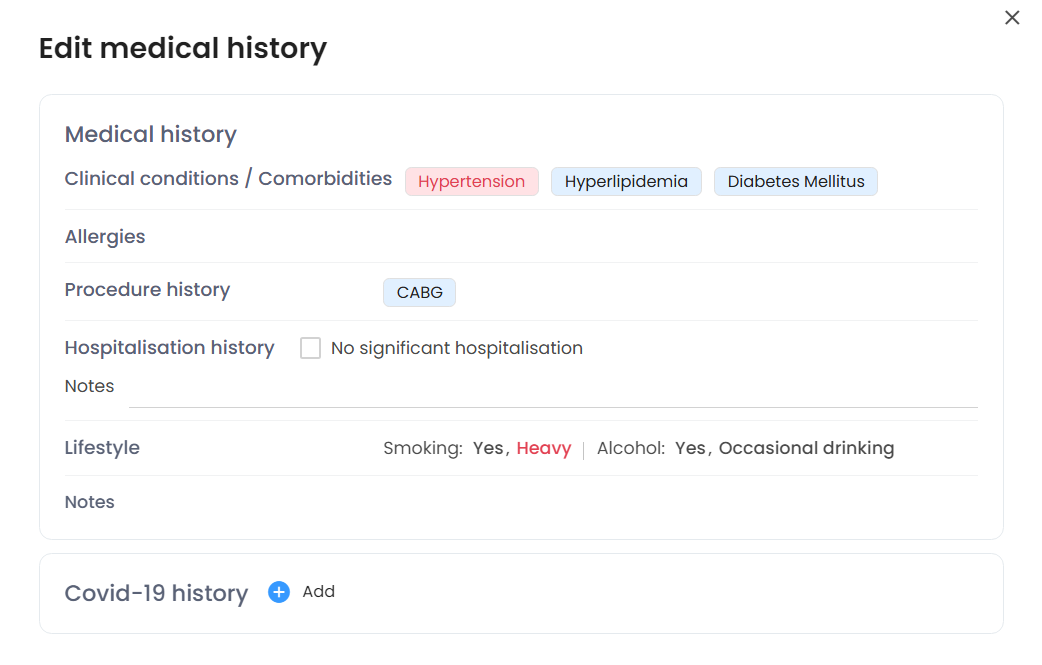Select the 'Occasional drinking' alcohol value

tap(806, 449)
